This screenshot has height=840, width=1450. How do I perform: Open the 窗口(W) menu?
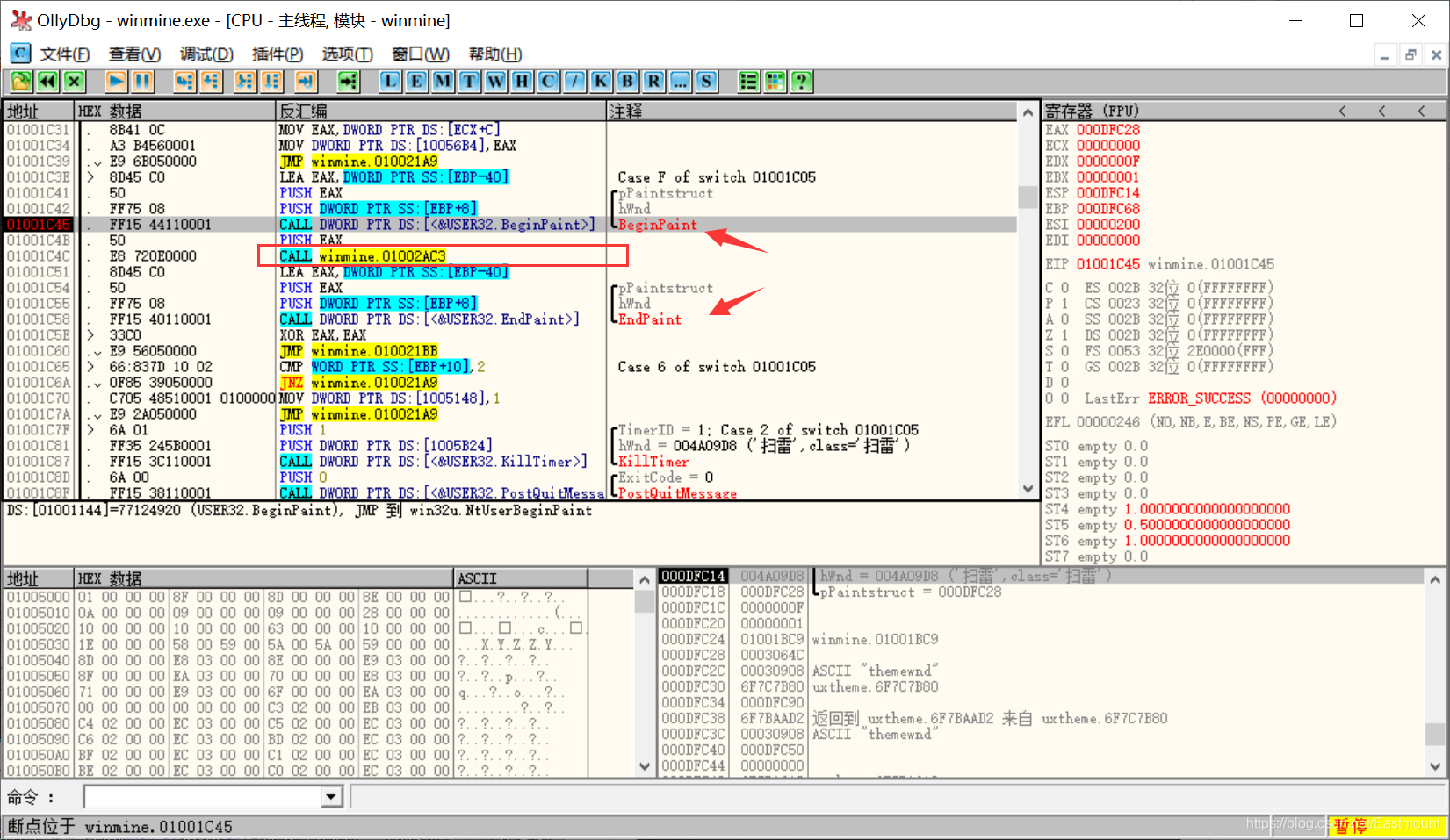[x=421, y=54]
